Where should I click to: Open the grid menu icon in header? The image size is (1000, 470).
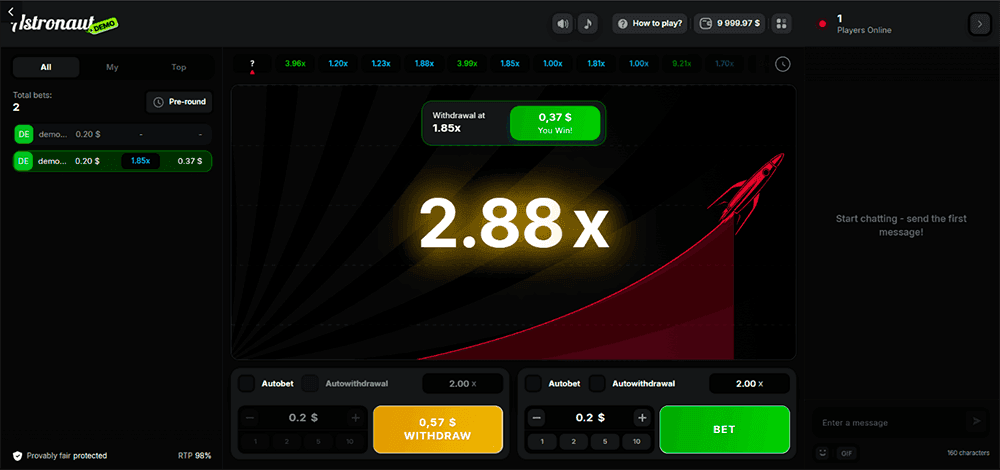pos(782,23)
